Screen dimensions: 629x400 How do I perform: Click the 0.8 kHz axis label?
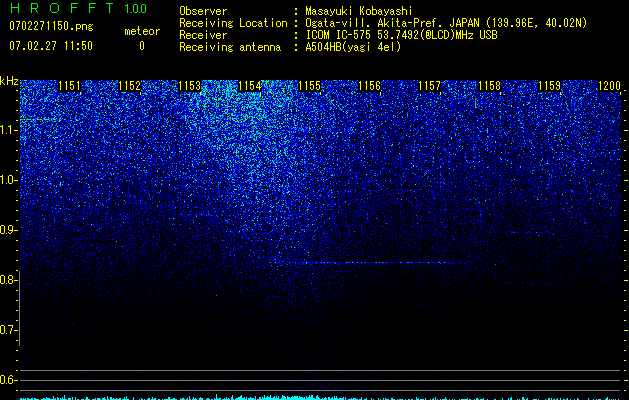8,280
